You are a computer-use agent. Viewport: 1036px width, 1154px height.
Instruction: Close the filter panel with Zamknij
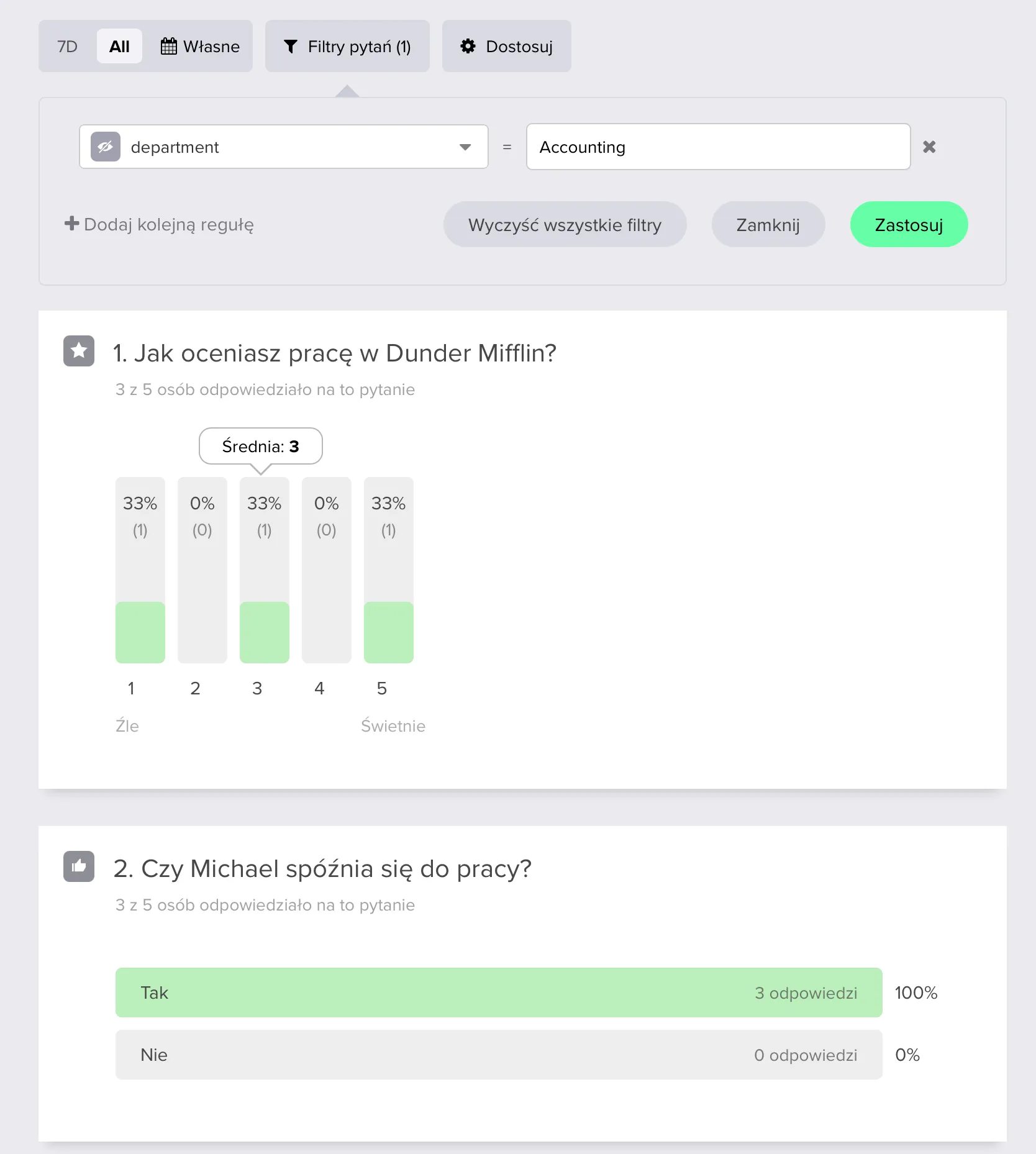pos(768,224)
